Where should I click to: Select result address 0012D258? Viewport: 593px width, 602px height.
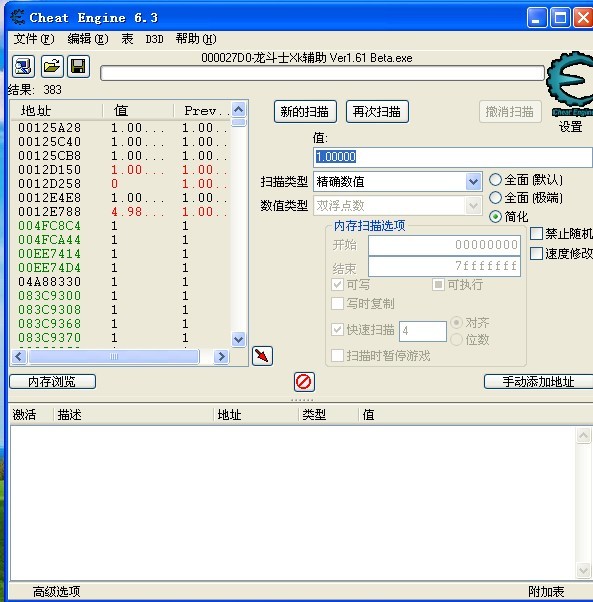point(50,184)
